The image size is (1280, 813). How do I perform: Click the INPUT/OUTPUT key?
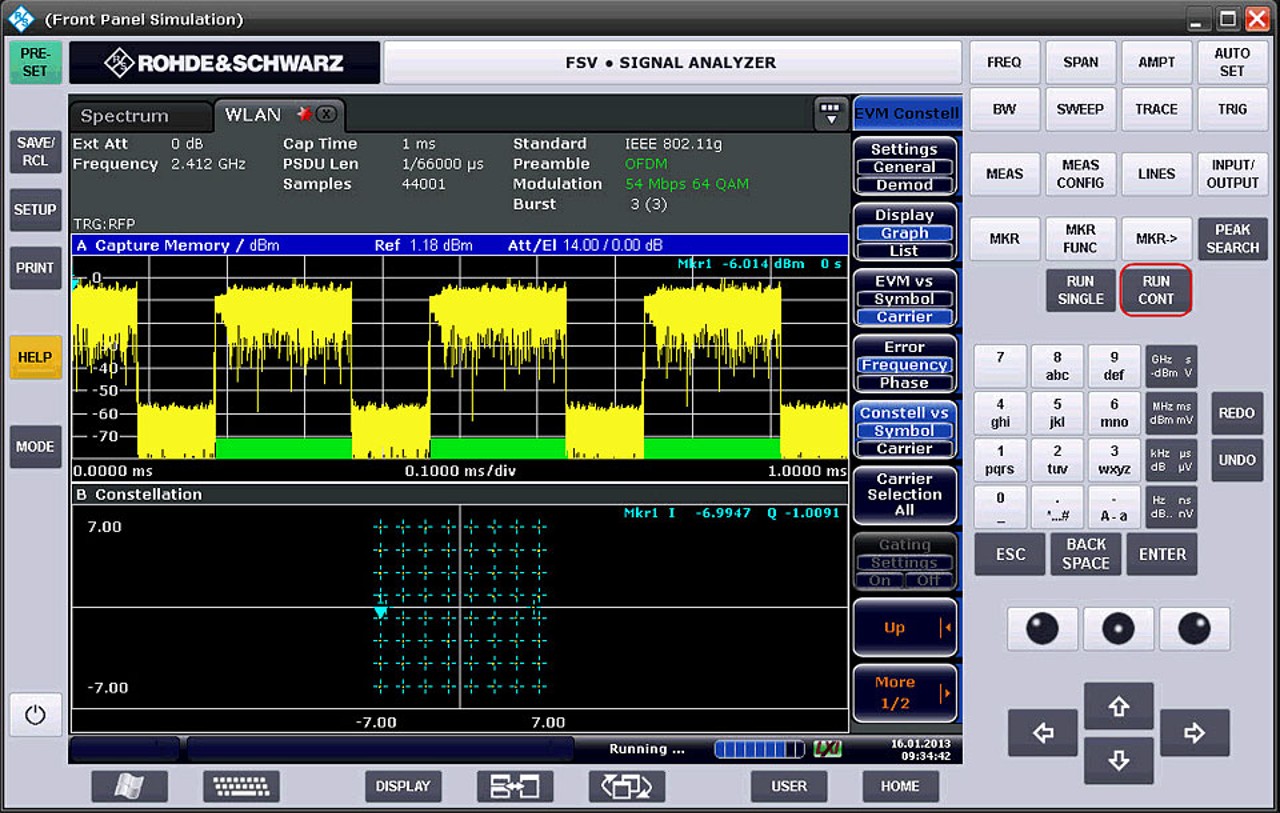click(x=1232, y=174)
